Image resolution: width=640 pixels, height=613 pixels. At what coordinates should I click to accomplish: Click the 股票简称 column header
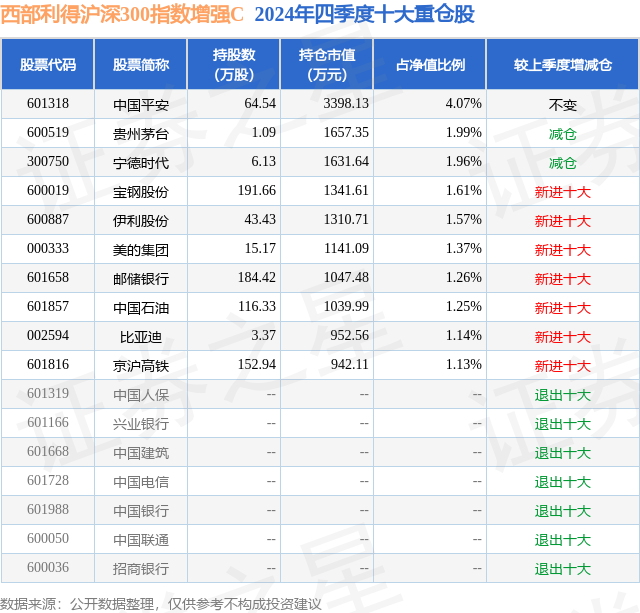141,65
